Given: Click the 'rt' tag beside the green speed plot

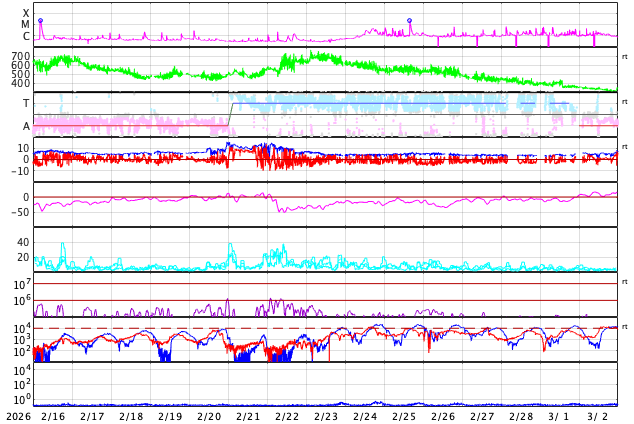Looking at the screenshot, I should click(x=625, y=57).
